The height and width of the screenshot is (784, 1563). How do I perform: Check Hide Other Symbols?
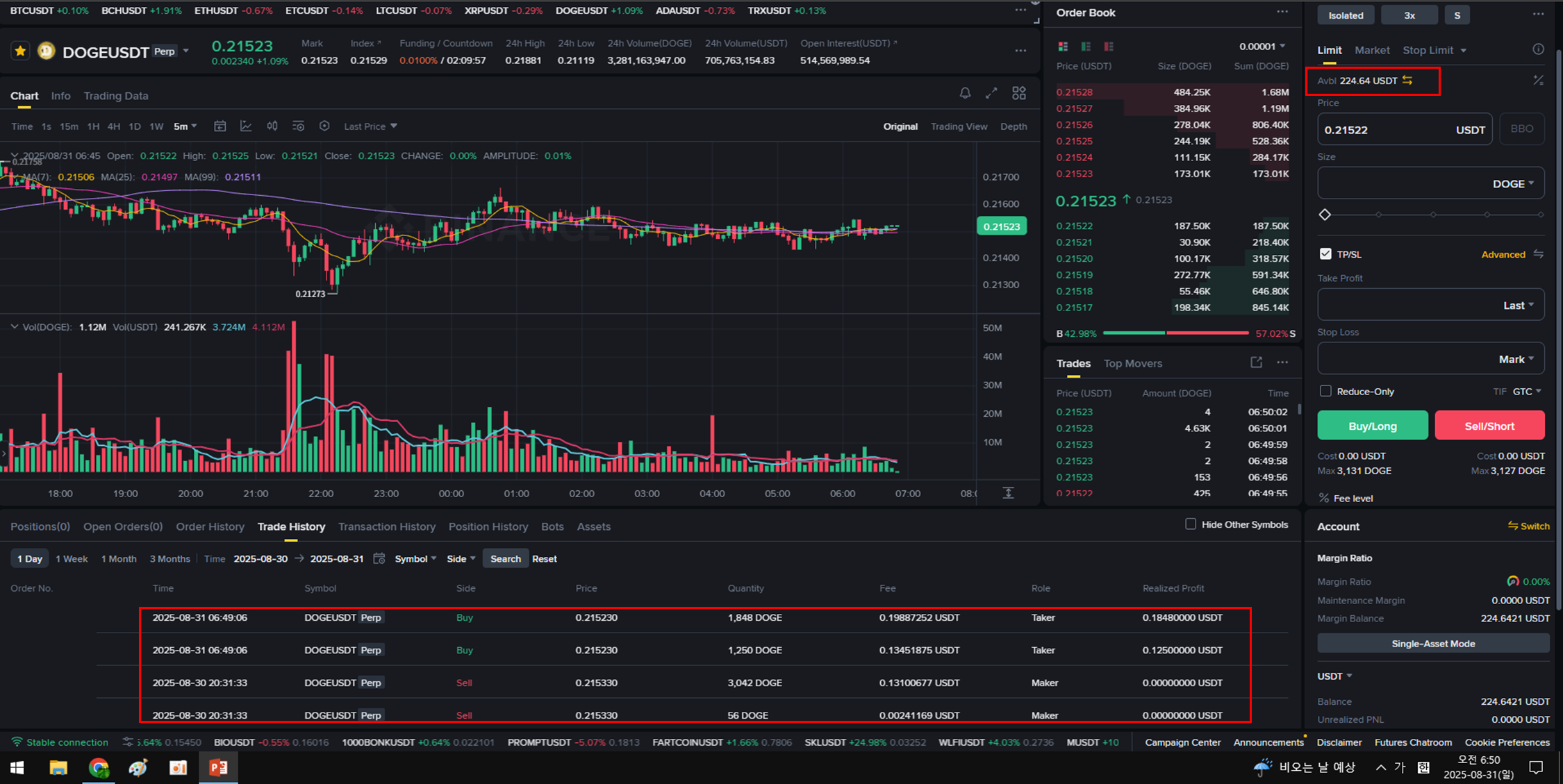[1191, 524]
